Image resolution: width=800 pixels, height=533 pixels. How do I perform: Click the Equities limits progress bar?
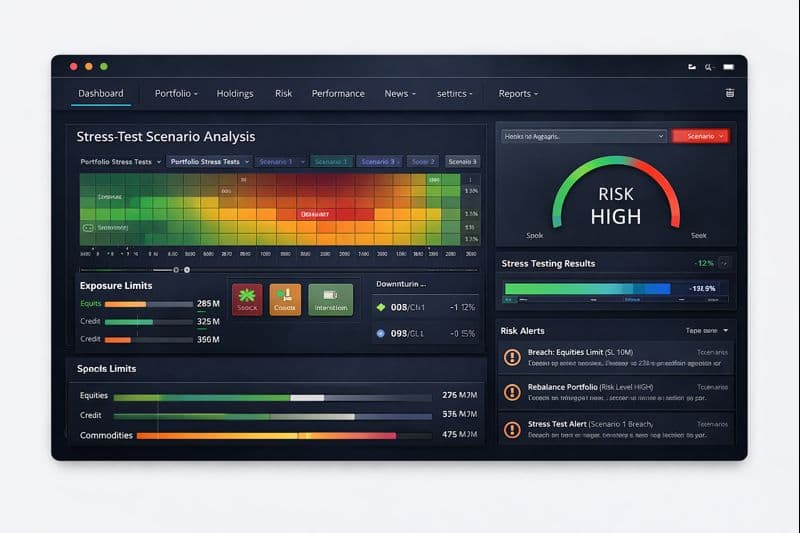(x=272, y=397)
